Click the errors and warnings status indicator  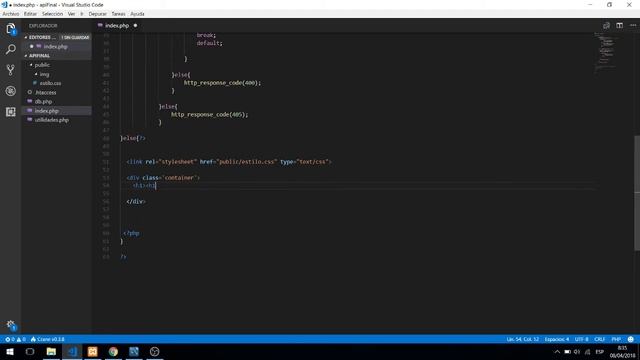(16, 339)
